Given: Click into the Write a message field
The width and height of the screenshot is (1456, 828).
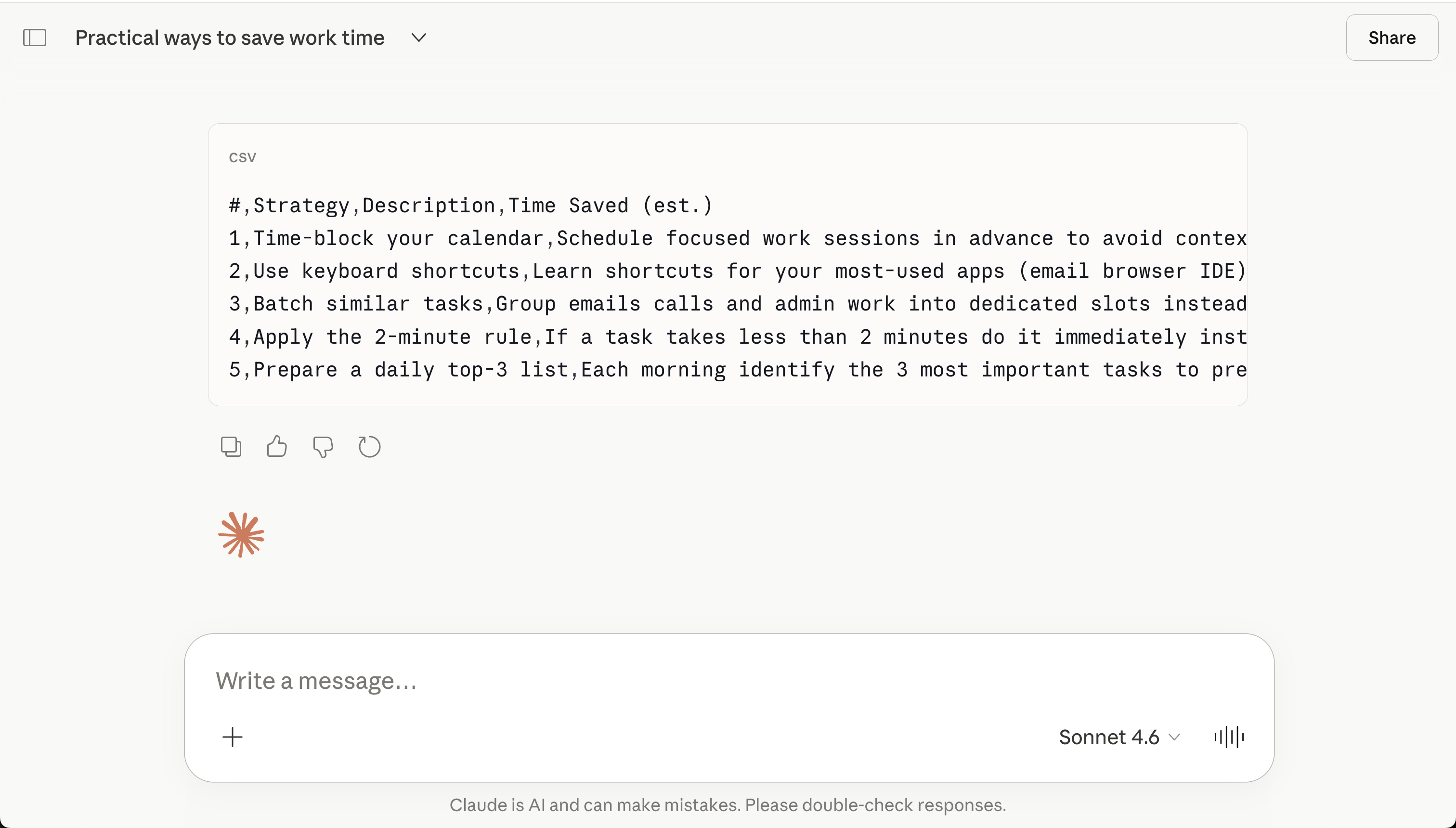Looking at the screenshot, I should point(729,681).
